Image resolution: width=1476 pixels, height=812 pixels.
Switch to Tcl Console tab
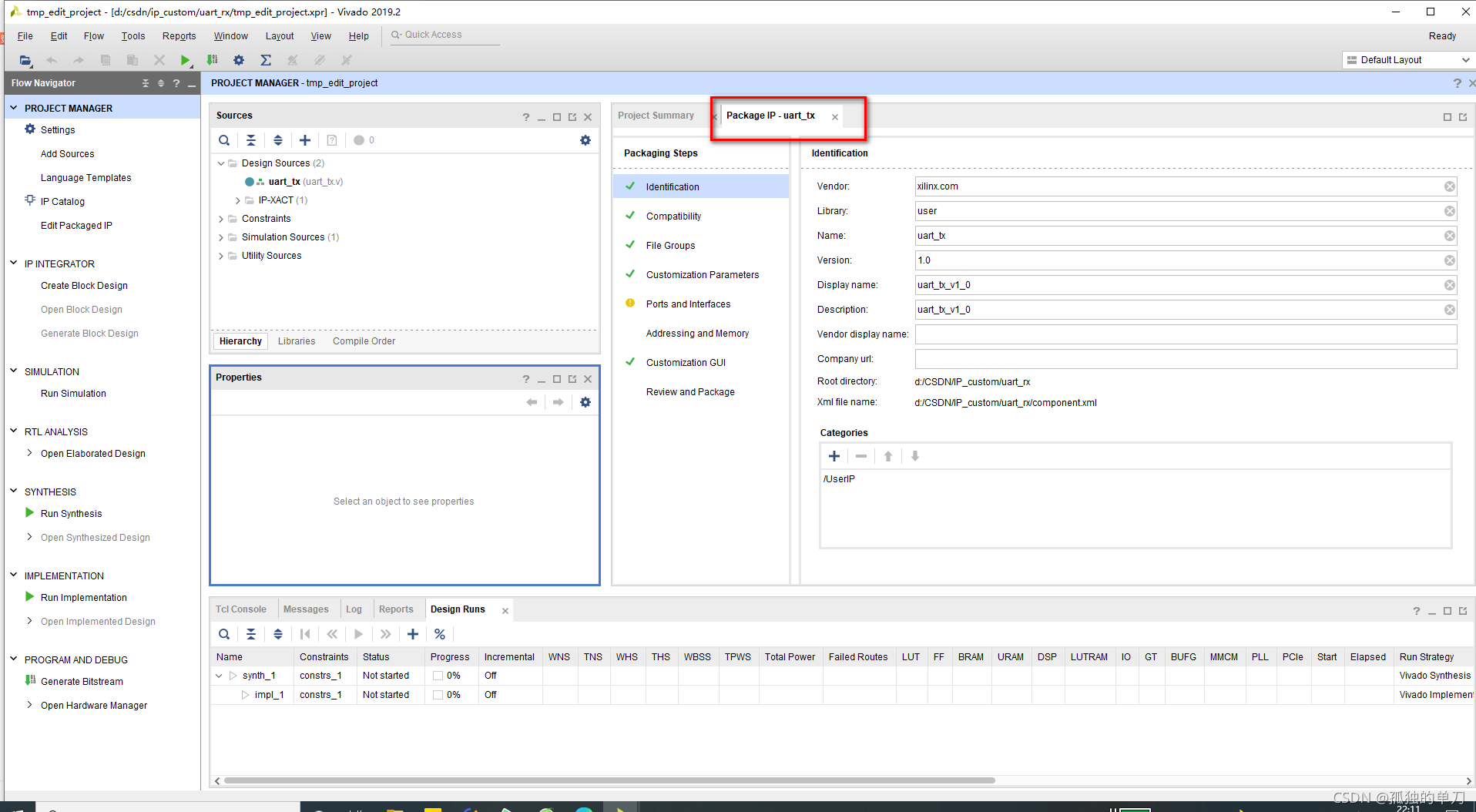click(241, 609)
